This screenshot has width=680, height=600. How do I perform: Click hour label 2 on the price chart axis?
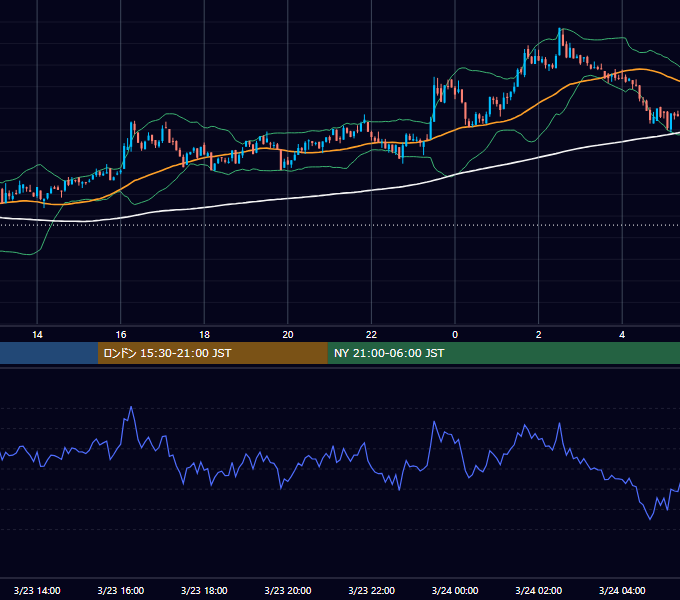539,334
